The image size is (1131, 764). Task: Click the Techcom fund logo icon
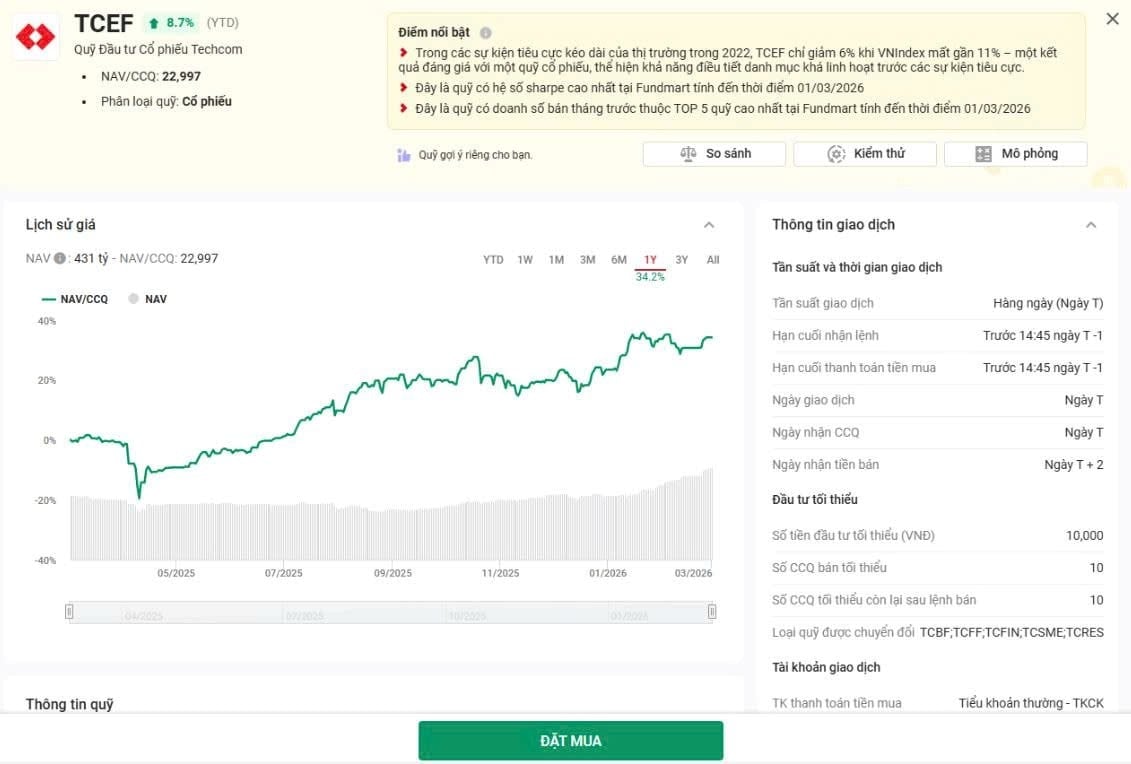[36, 37]
